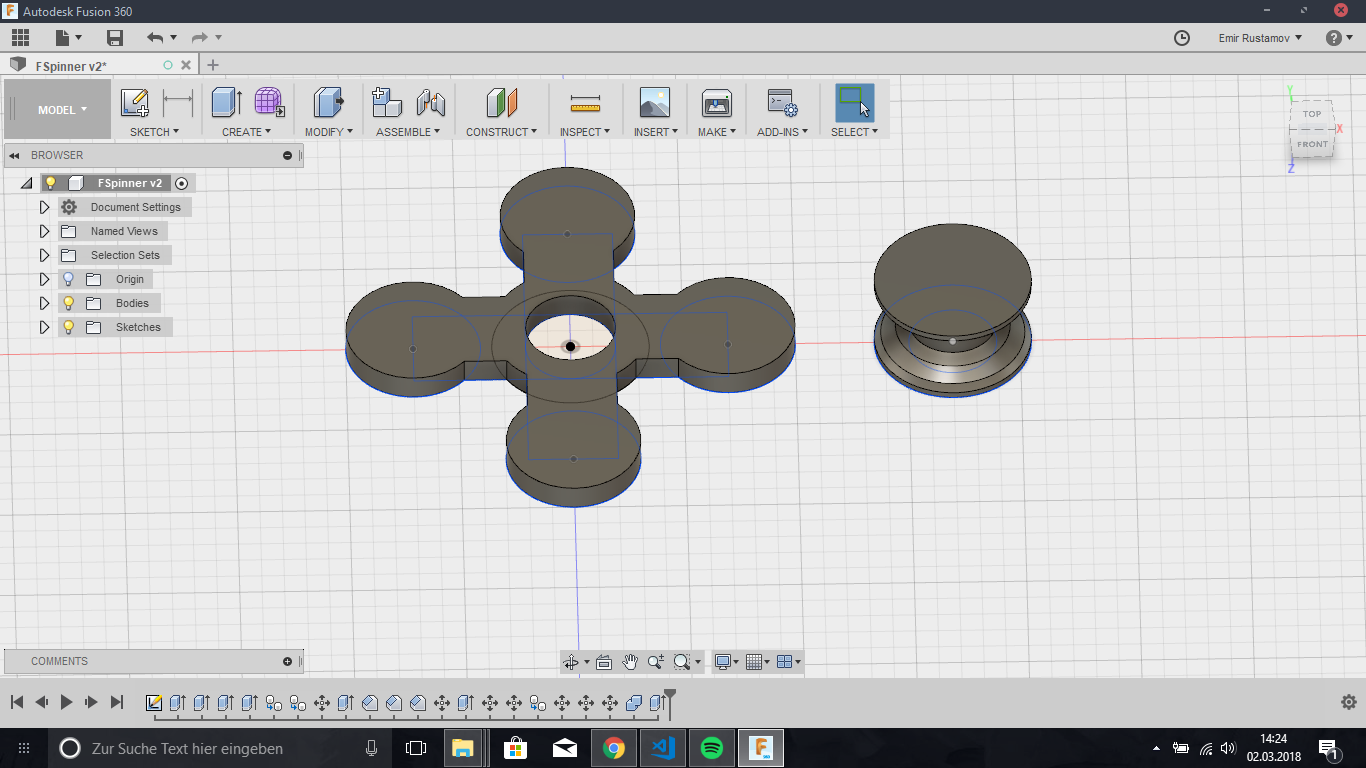Open the Measure inspect tool
The image size is (1366, 768).
(585, 103)
